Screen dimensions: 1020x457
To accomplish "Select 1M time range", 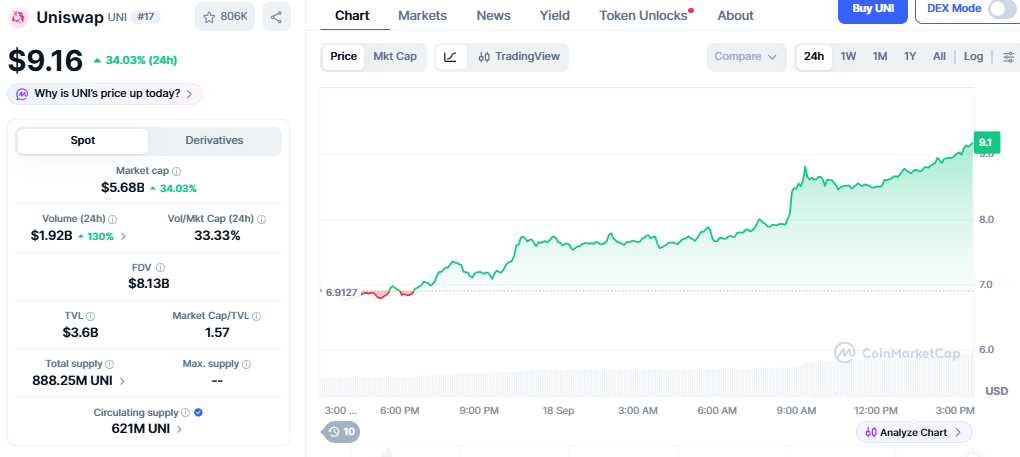I will pos(879,57).
